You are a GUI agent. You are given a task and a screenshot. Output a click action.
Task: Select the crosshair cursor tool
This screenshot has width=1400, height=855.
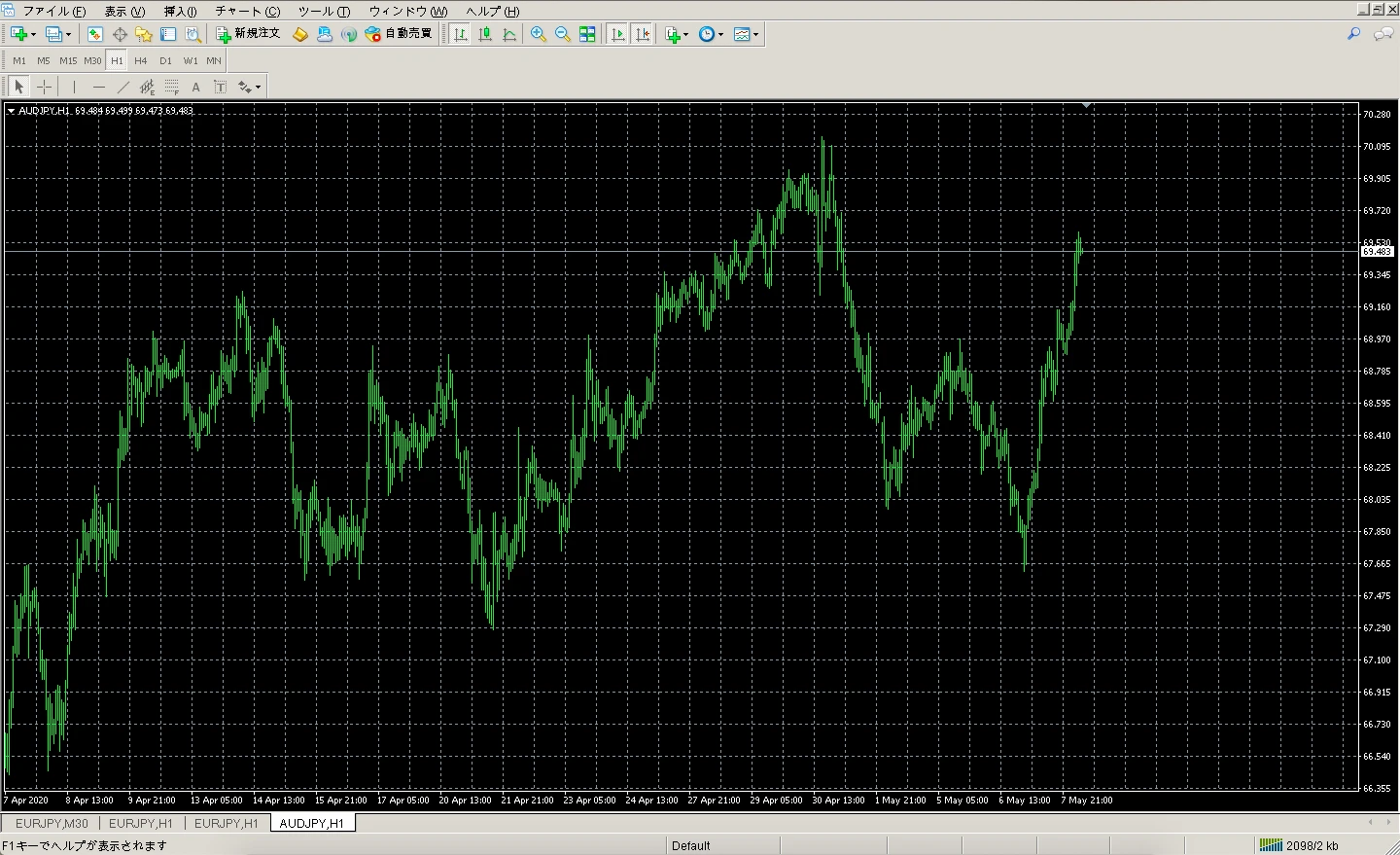click(45, 87)
